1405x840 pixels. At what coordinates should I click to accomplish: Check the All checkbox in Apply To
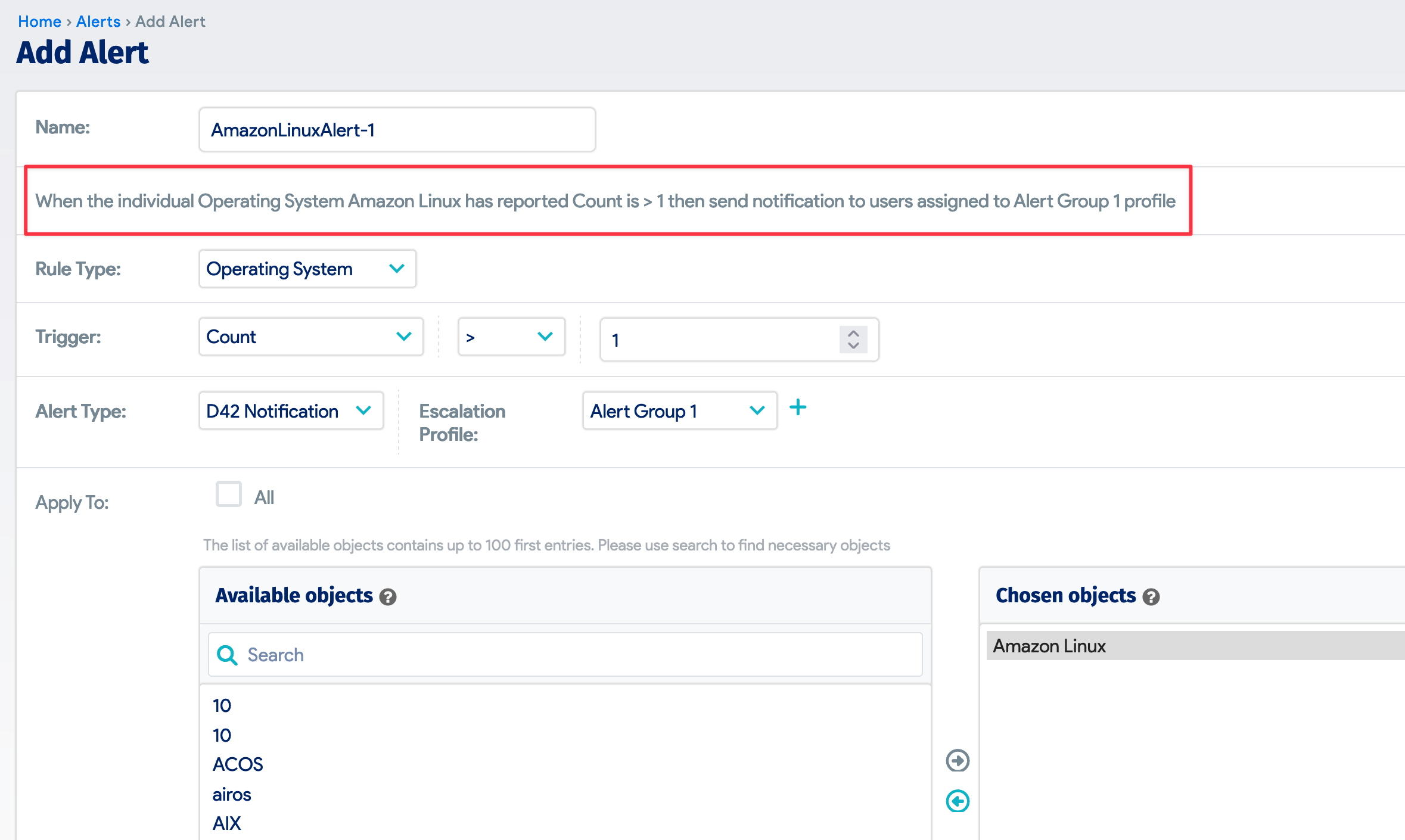coord(229,494)
